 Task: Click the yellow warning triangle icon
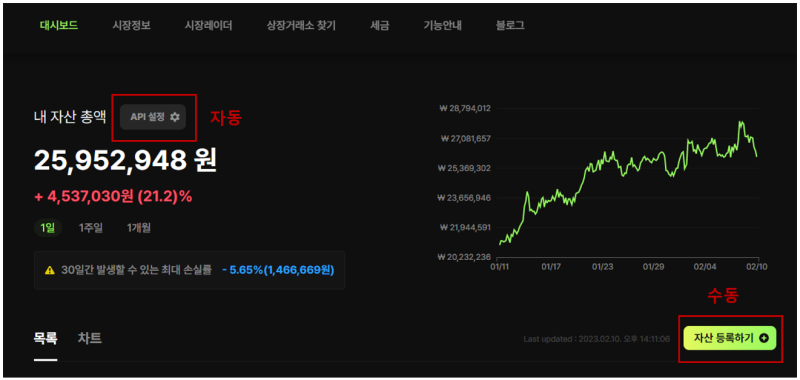coord(49,270)
